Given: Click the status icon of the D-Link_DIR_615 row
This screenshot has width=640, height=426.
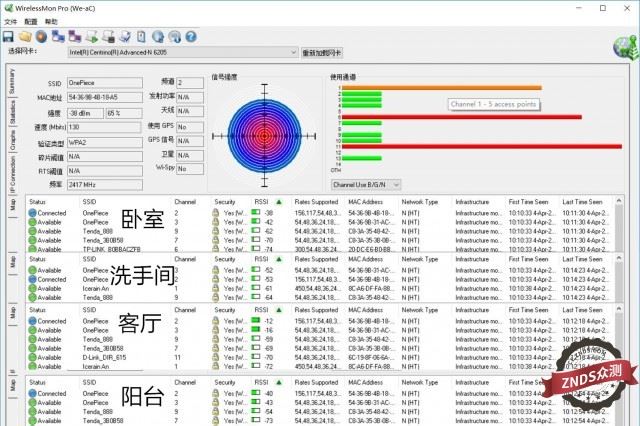Looking at the screenshot, I should tap(32, 357).
